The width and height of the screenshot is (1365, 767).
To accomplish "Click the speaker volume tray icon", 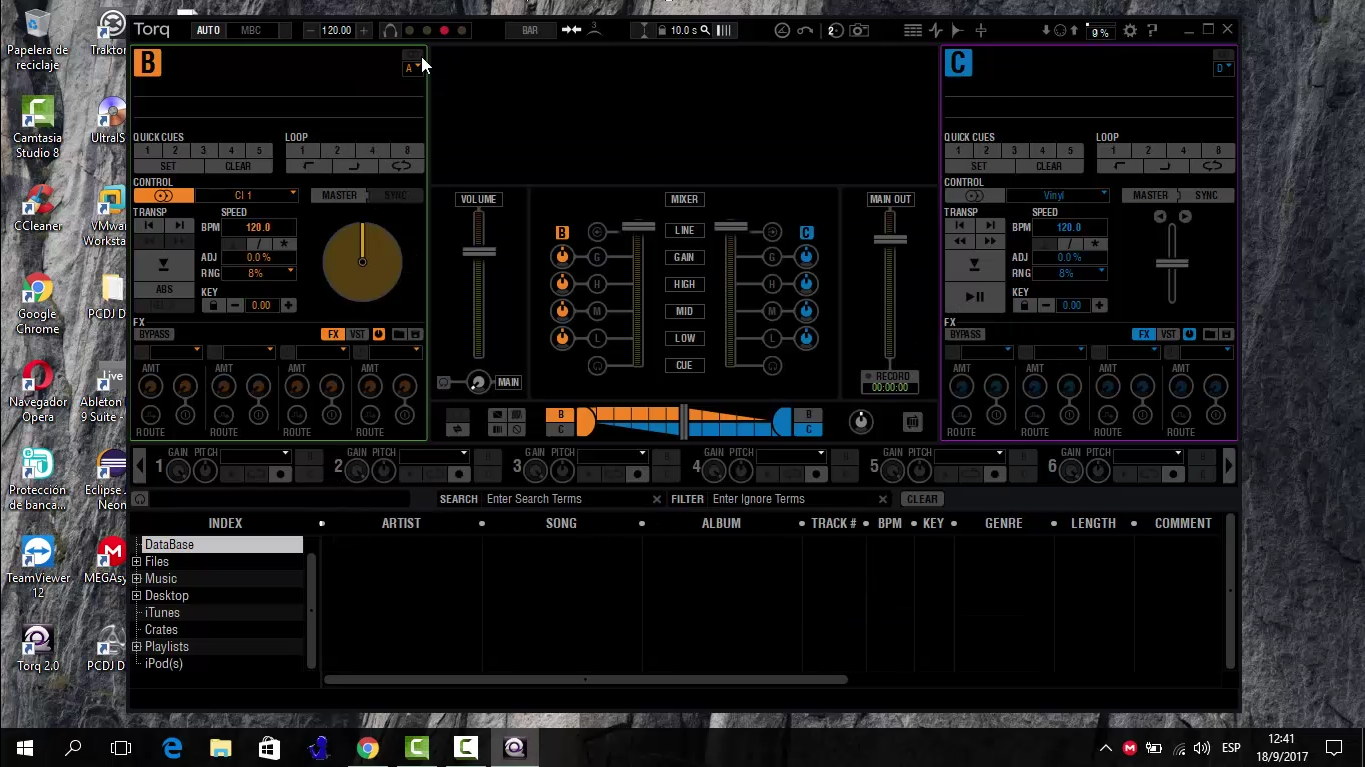I will 1202,748.
